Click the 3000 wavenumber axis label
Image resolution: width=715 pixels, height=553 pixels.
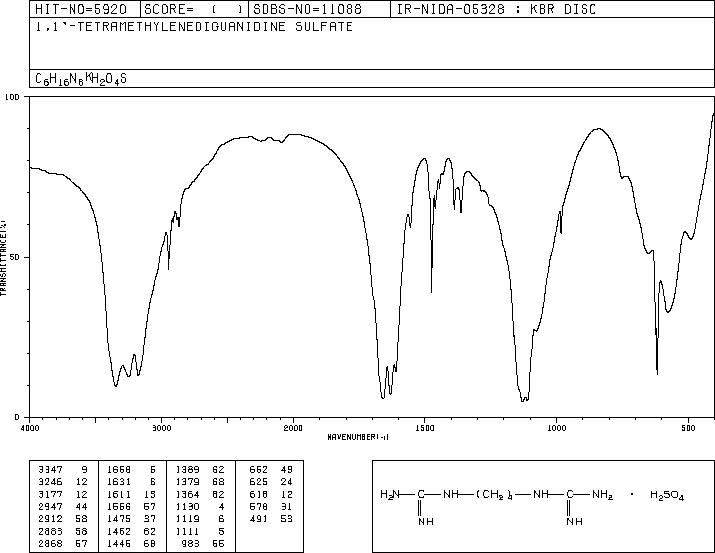click(x=161, y=428)
